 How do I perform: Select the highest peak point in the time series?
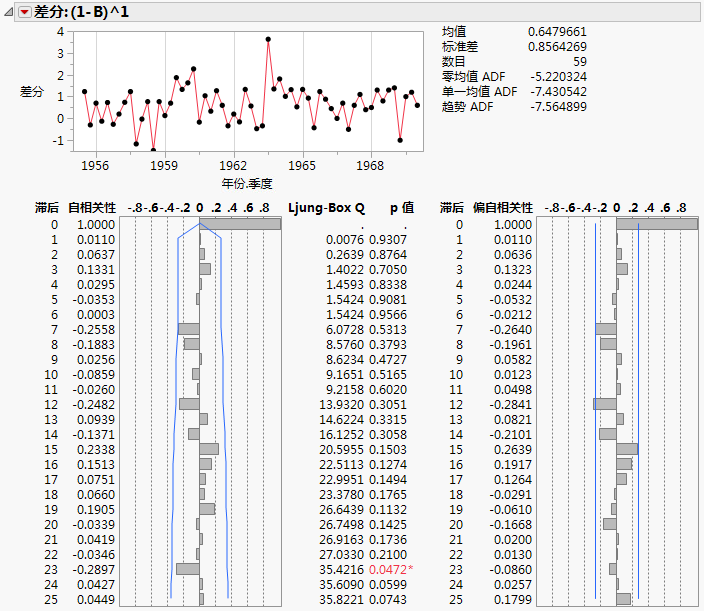[x=268, y=39]
